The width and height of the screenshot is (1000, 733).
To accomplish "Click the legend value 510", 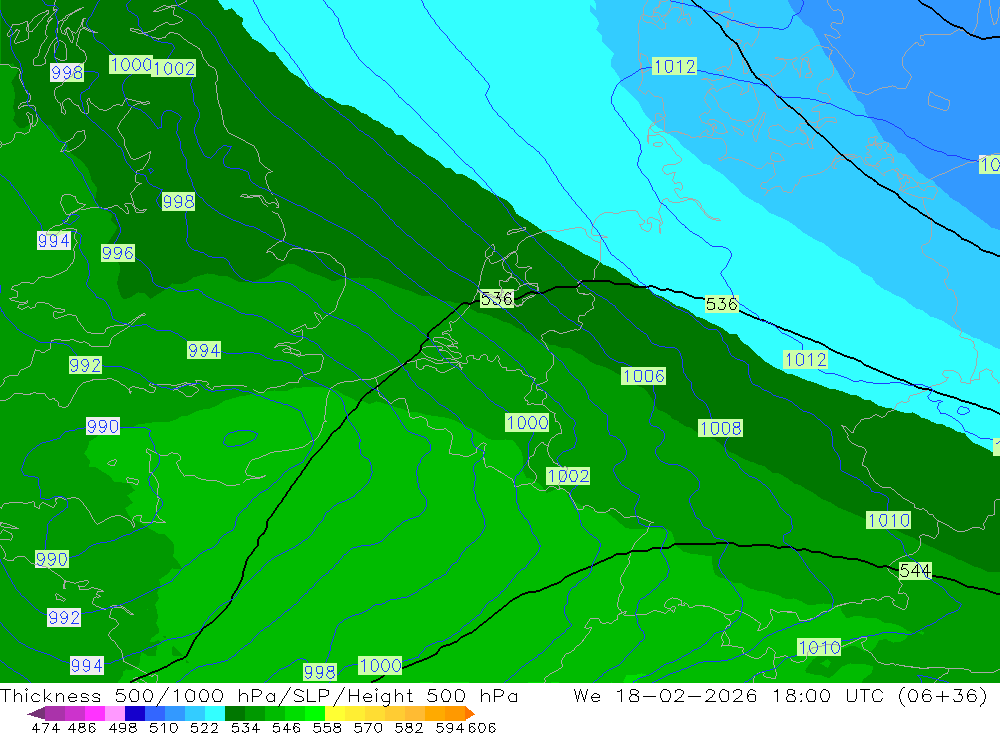I will pos(164,728).
